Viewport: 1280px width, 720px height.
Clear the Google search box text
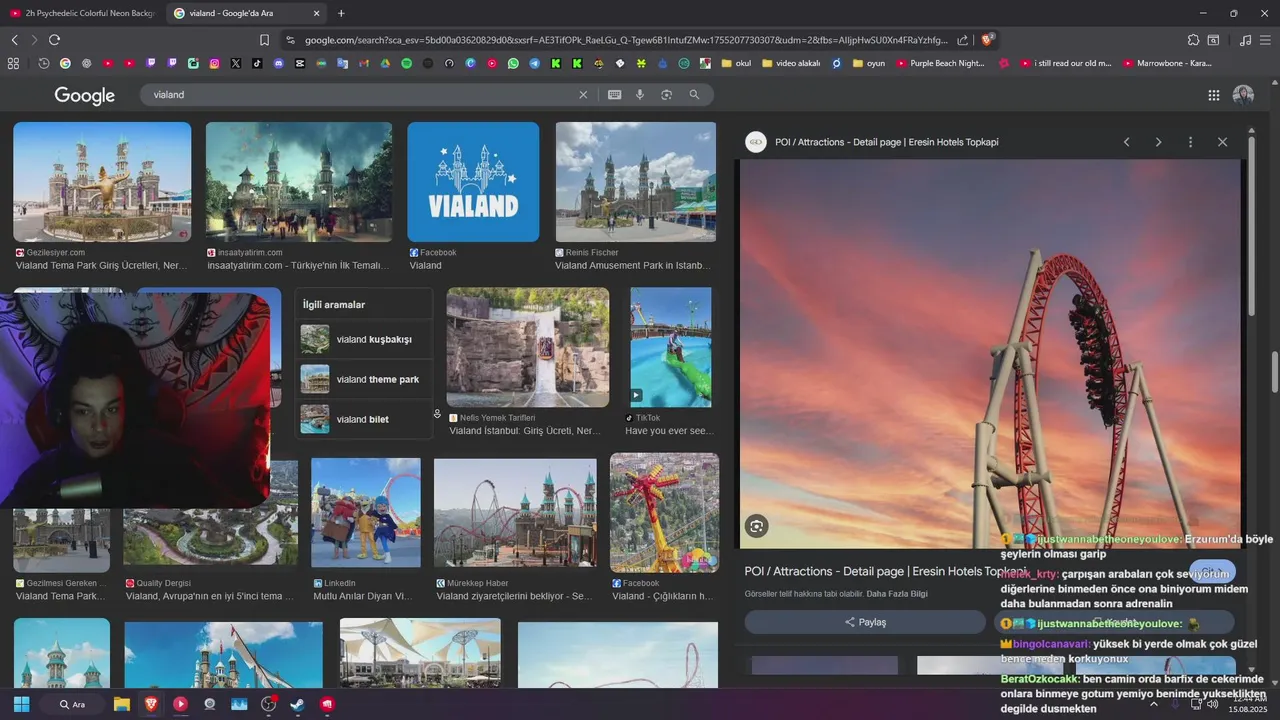click(583, 95)
